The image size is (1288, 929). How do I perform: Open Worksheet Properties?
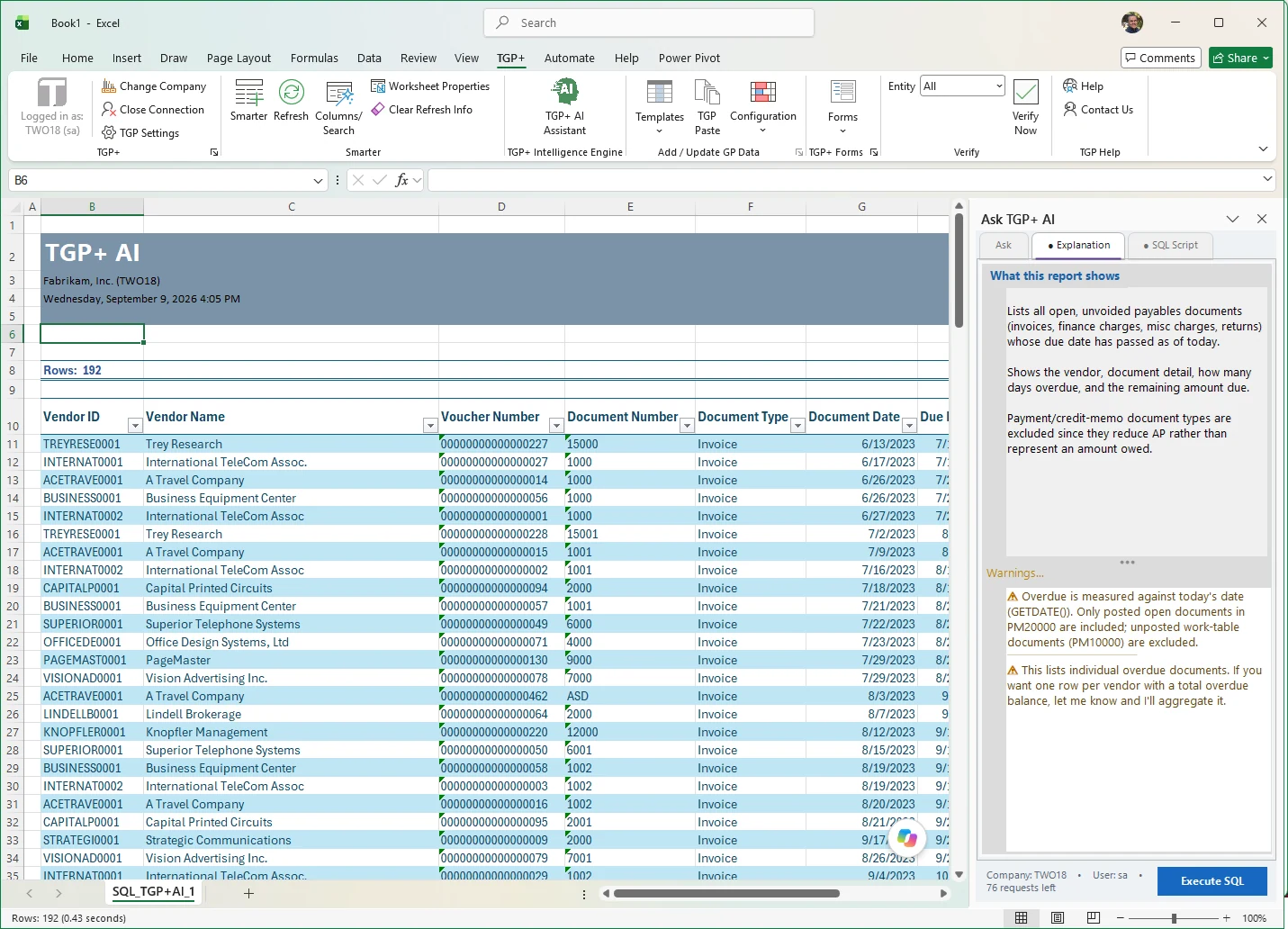(430, 86)
